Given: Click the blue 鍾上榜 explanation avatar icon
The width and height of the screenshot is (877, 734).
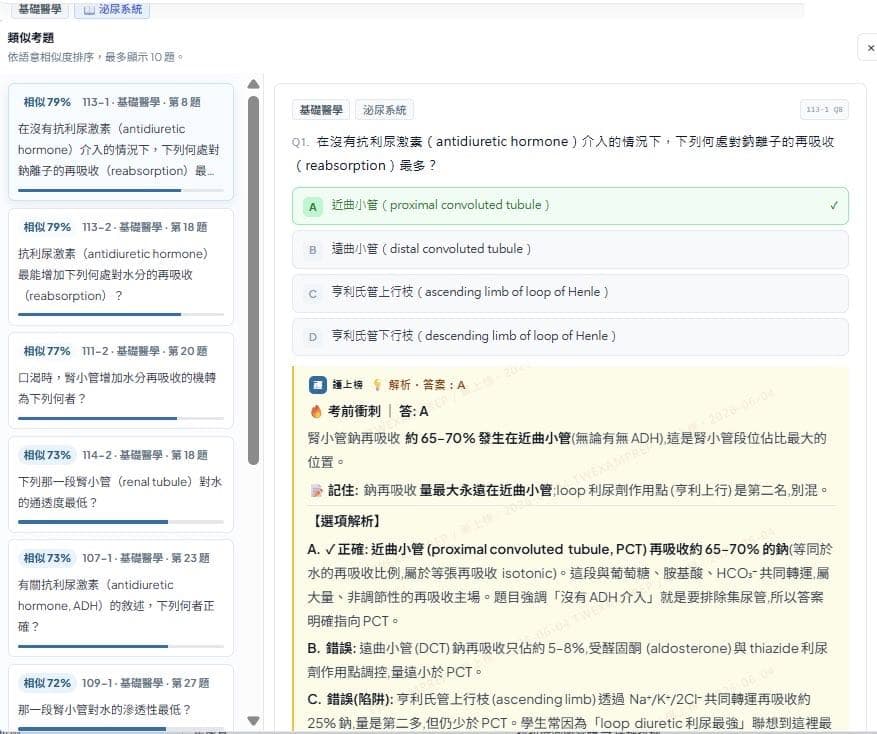Looking at the screenshot, I should pyautogui.click(x=318, y=385).
